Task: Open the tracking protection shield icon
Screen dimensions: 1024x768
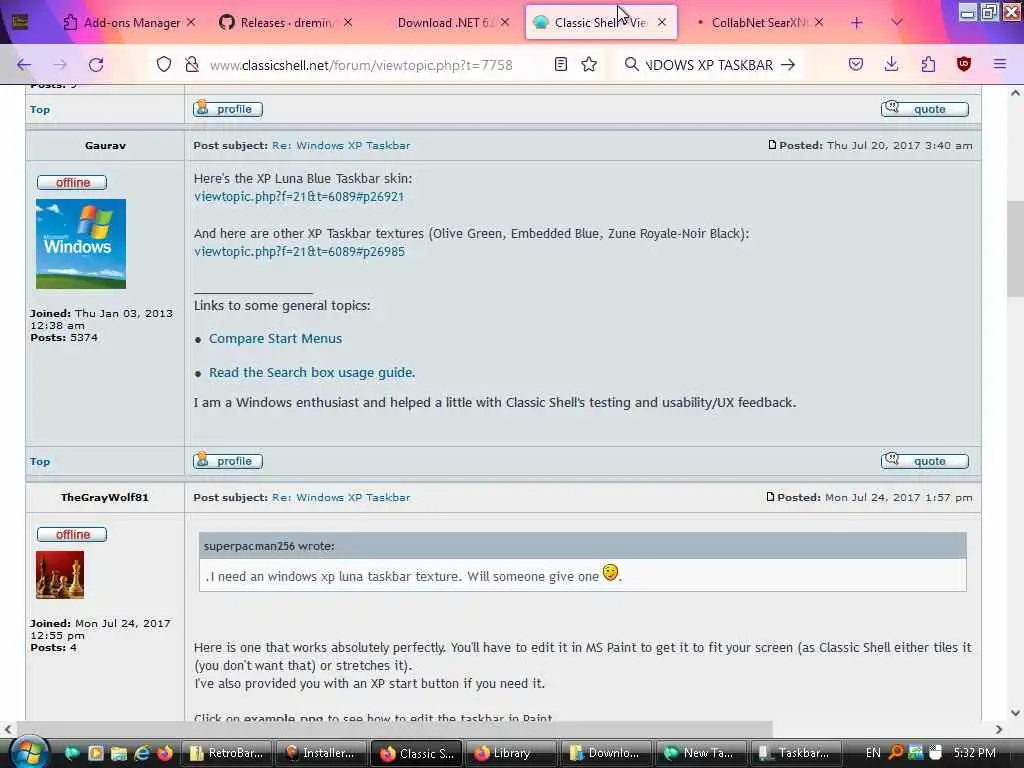Action: pos(164,64)
